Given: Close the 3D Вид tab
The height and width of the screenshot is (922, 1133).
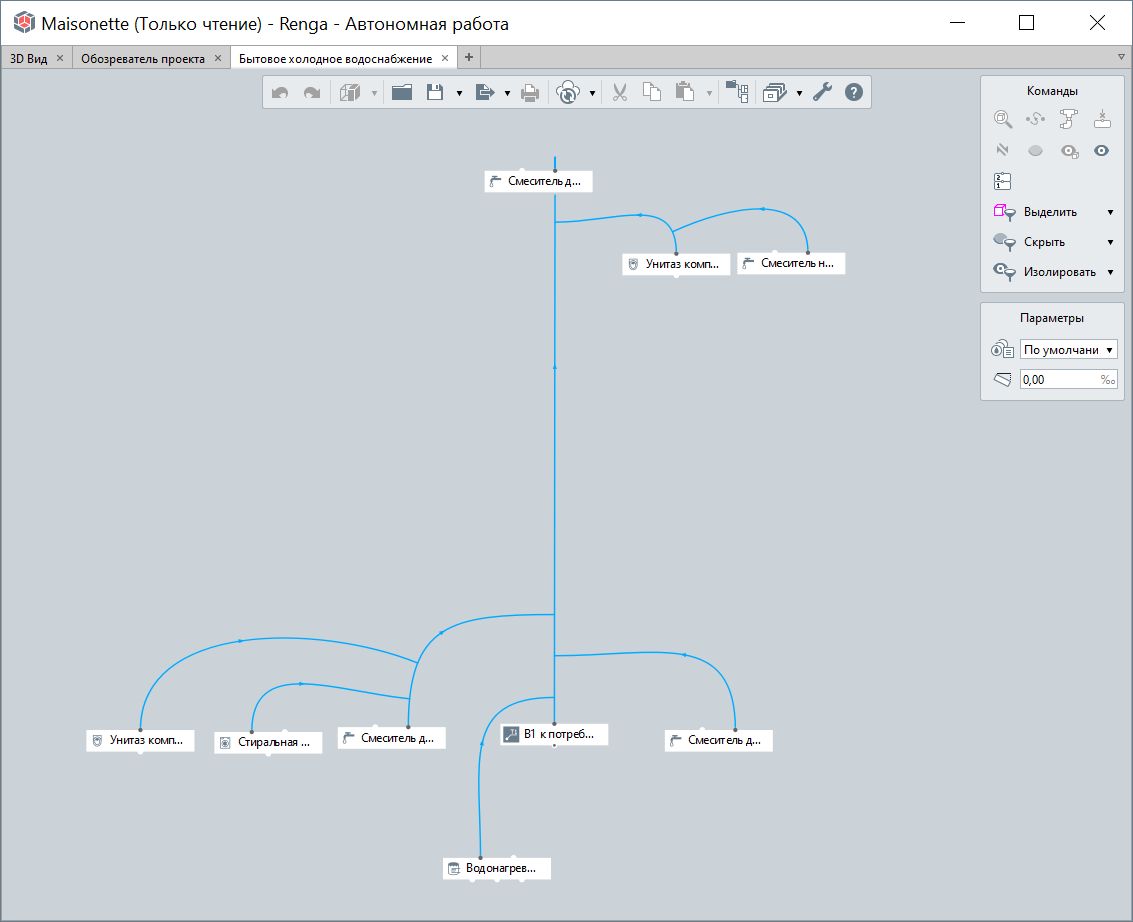Looking at the screenshot, I should (60, 58).
